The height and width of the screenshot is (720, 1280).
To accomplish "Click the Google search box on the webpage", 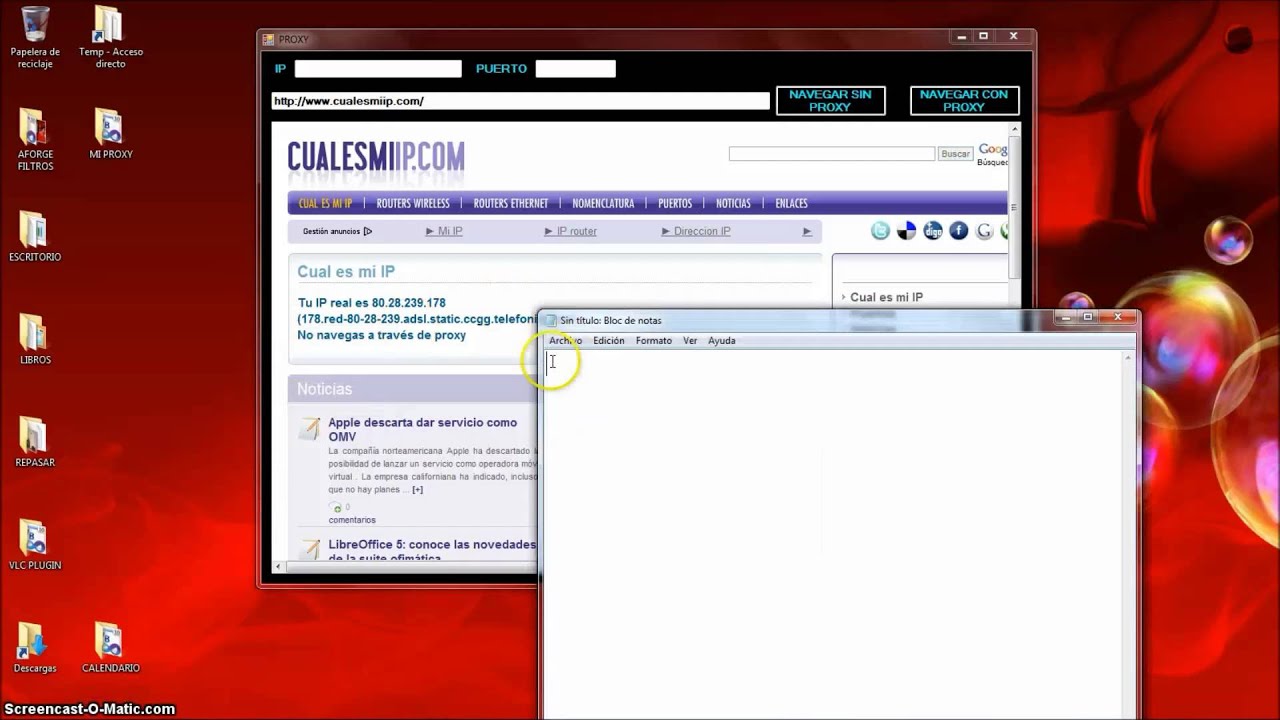I will pyautogui.click(x=831, y=154).
